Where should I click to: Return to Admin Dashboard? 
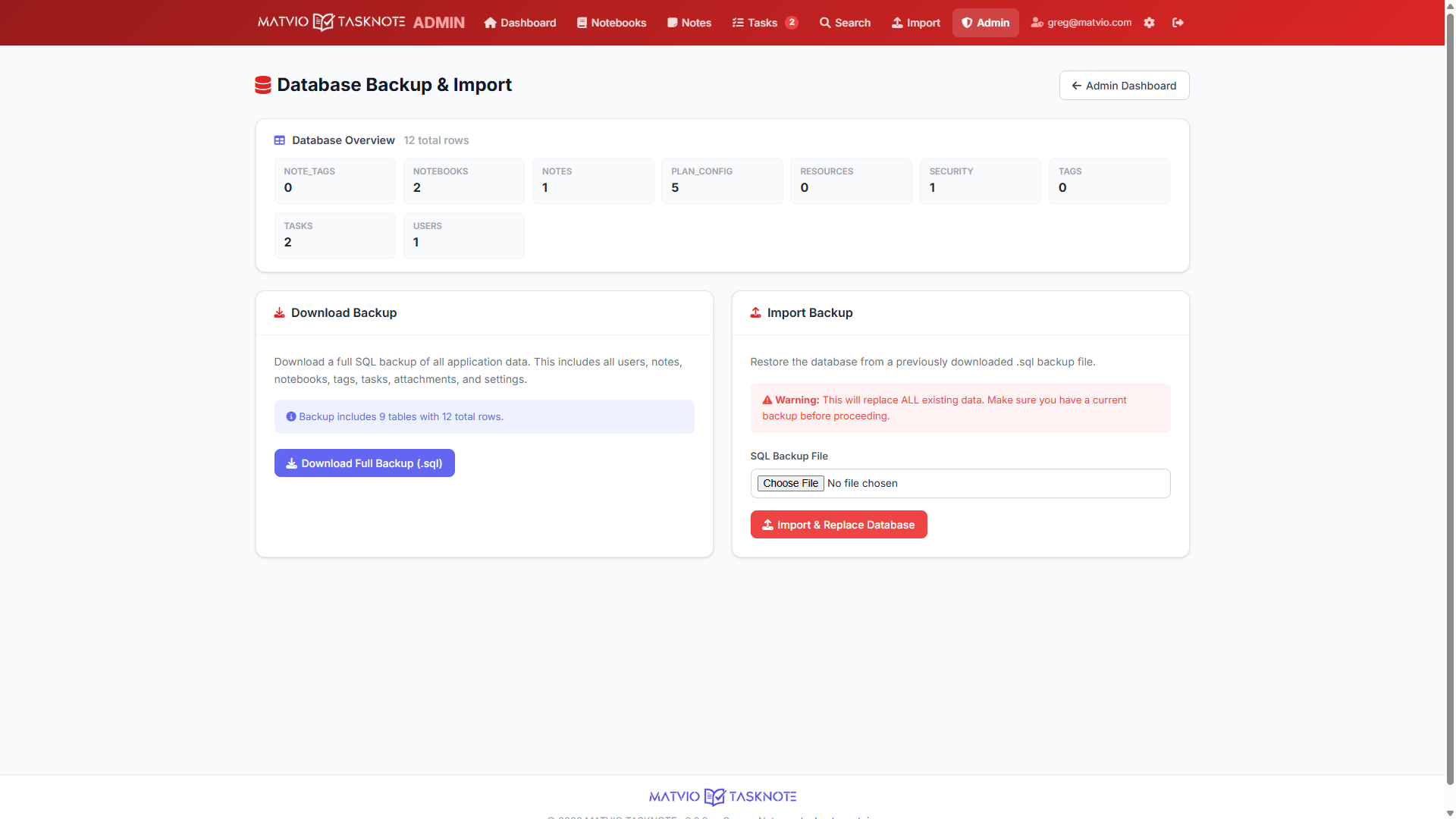tap(1124, 86)
